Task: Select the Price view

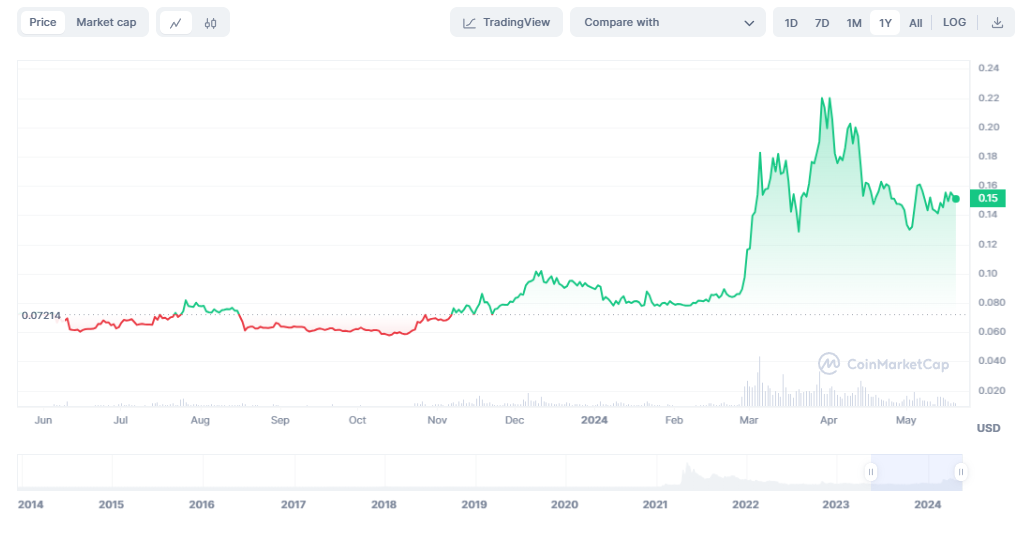Action: pos(43,22)
